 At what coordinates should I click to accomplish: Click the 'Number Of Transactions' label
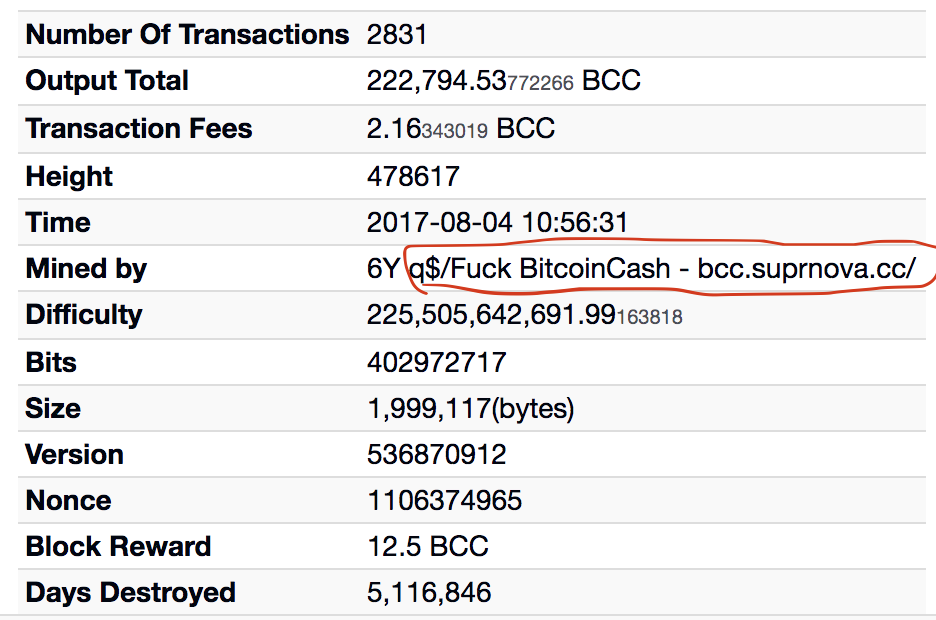click(187, 35)
